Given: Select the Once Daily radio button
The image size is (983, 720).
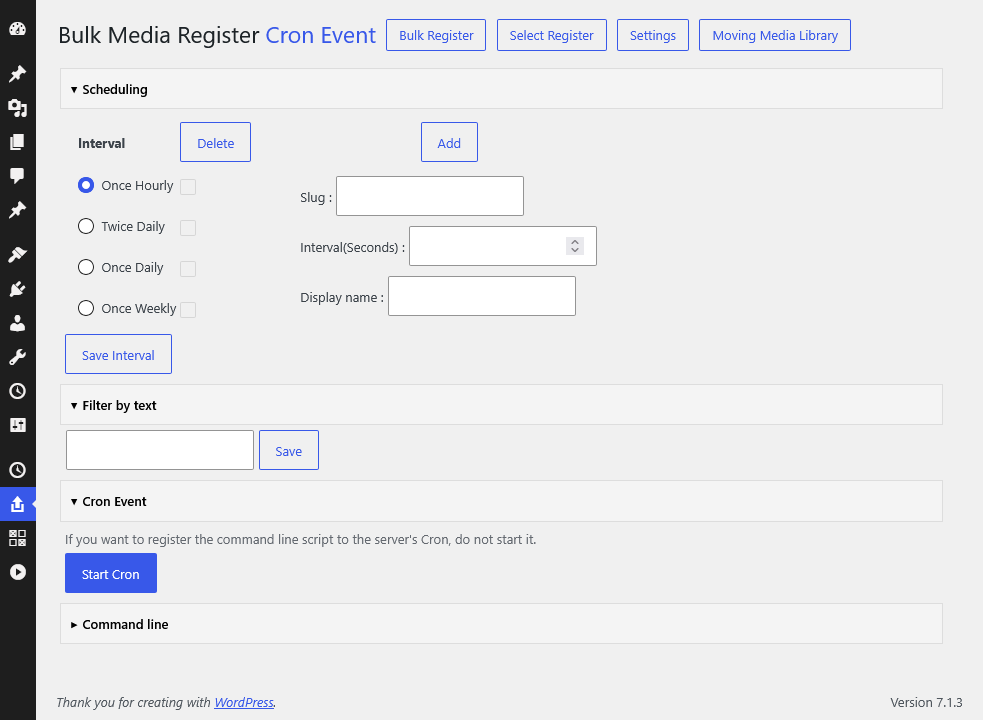Looking at the screenshot, I should point(86,267).
